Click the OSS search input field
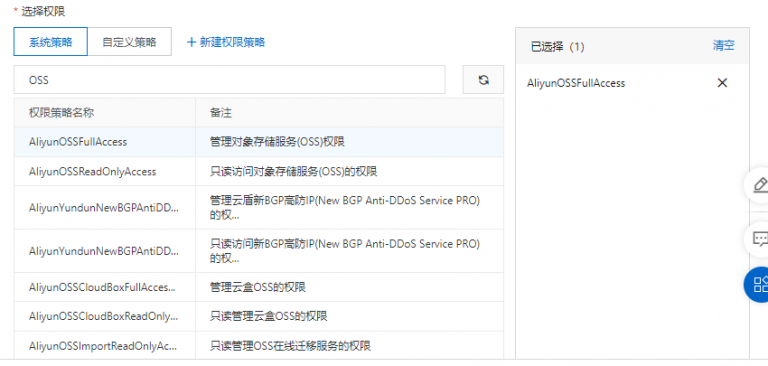This screenshot has height=366, width=768. [x=229, y=80]
